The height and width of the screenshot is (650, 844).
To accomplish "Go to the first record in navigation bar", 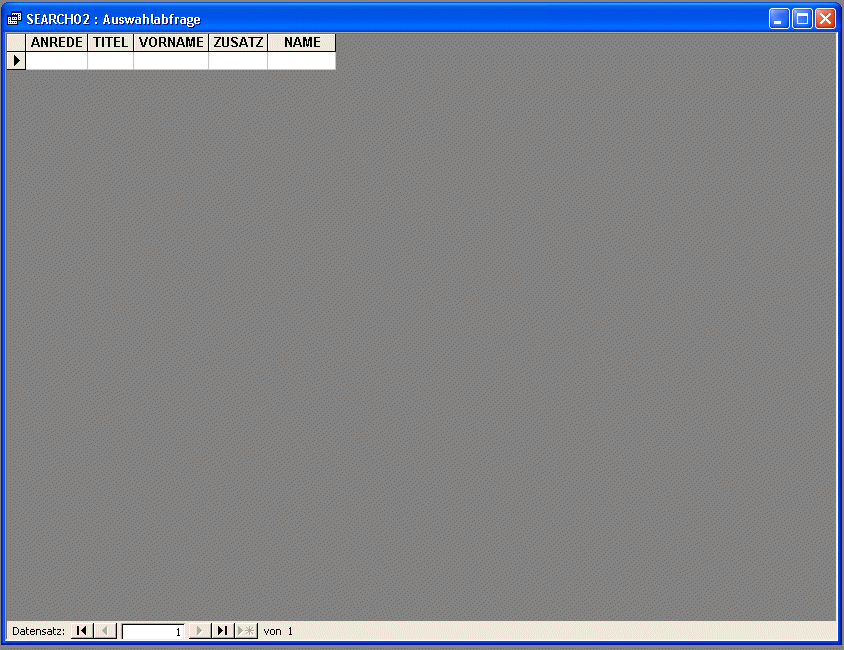I will click(x=82, y=631).
